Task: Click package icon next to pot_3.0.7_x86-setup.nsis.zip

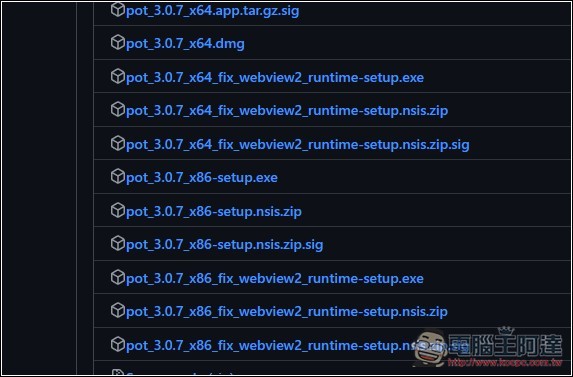Action: pos(118,210)
